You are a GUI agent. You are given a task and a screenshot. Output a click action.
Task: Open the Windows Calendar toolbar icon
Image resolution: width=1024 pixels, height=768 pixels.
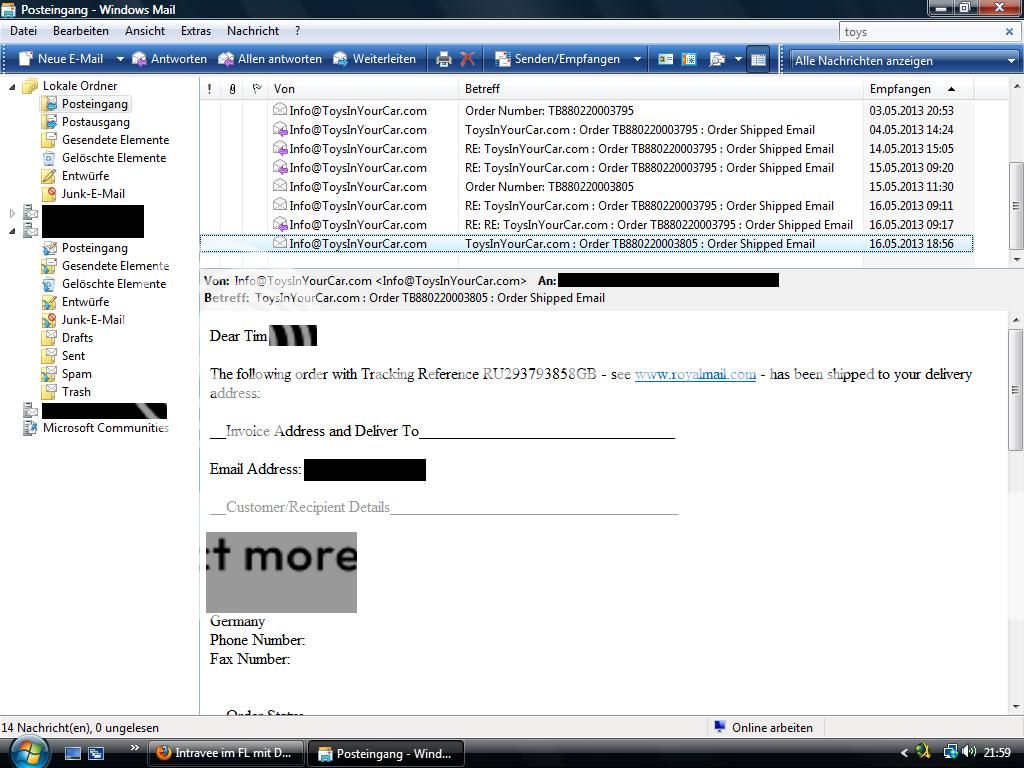[x=689, y=60]
